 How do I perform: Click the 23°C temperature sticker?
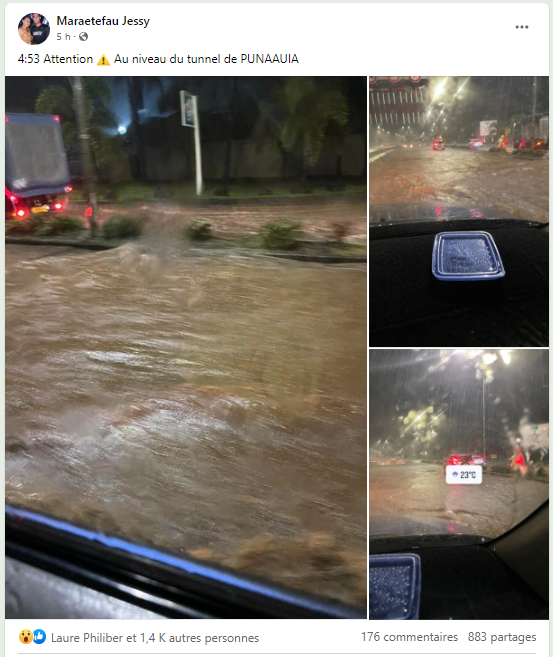464,475
